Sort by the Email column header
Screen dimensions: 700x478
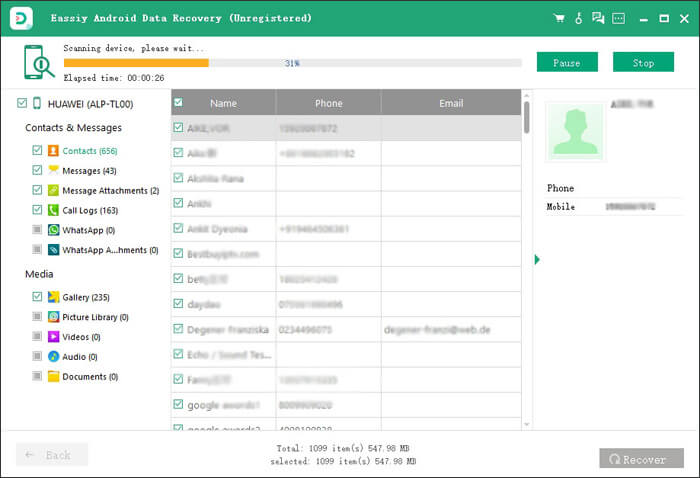click(x=451, y=103)
